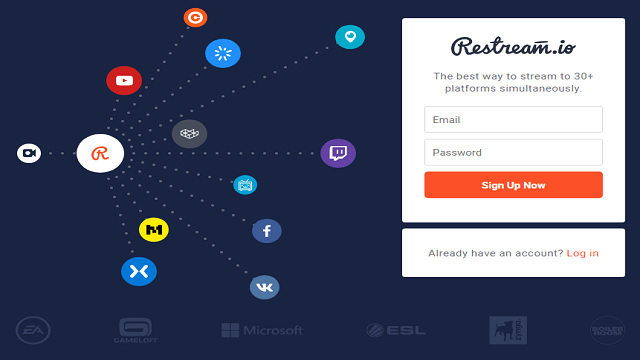Focus the Password input field
The image size is (640, 360).
pyautogui.click(x=513, y=152)
